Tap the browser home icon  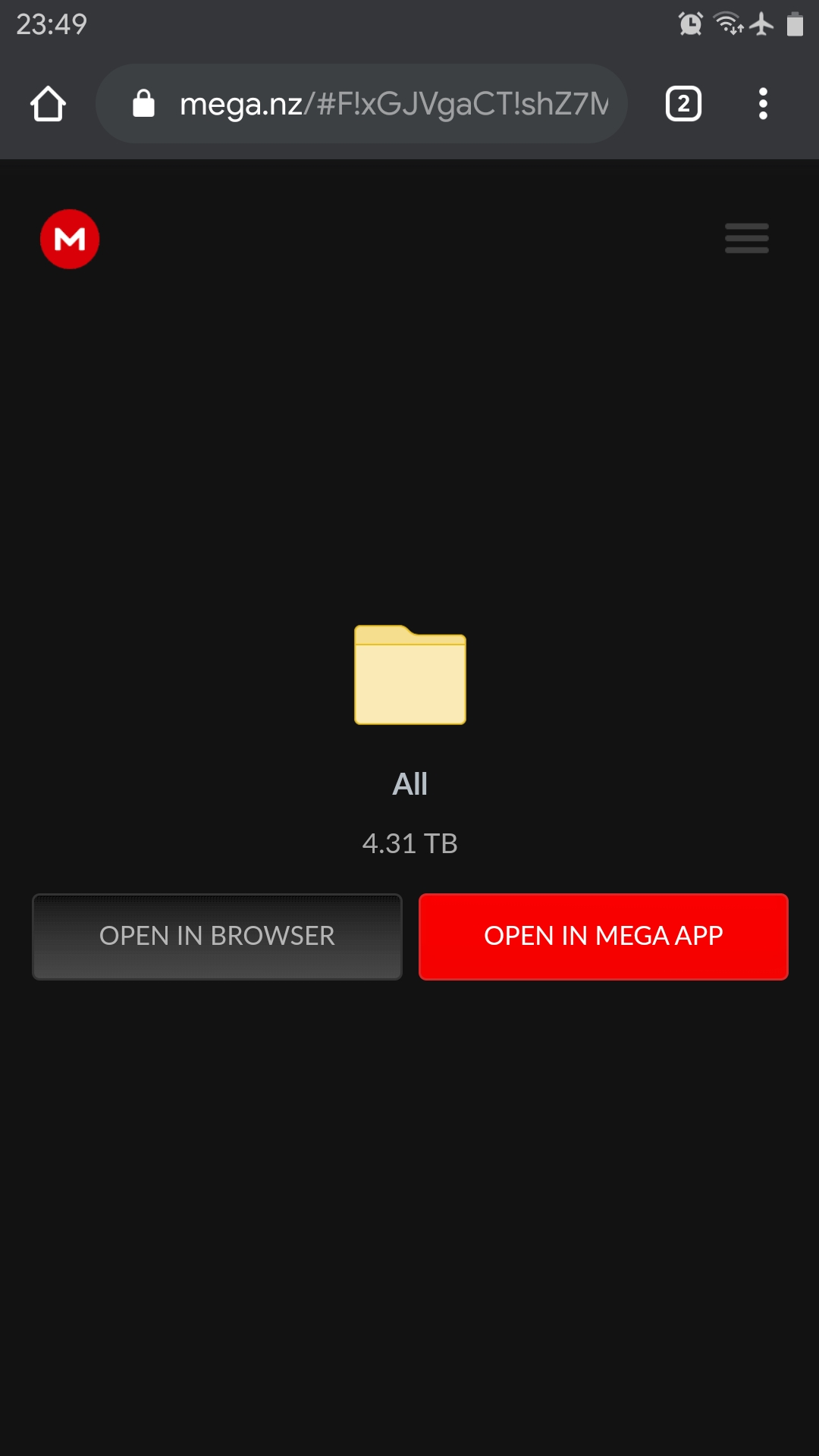click(48, 104)
